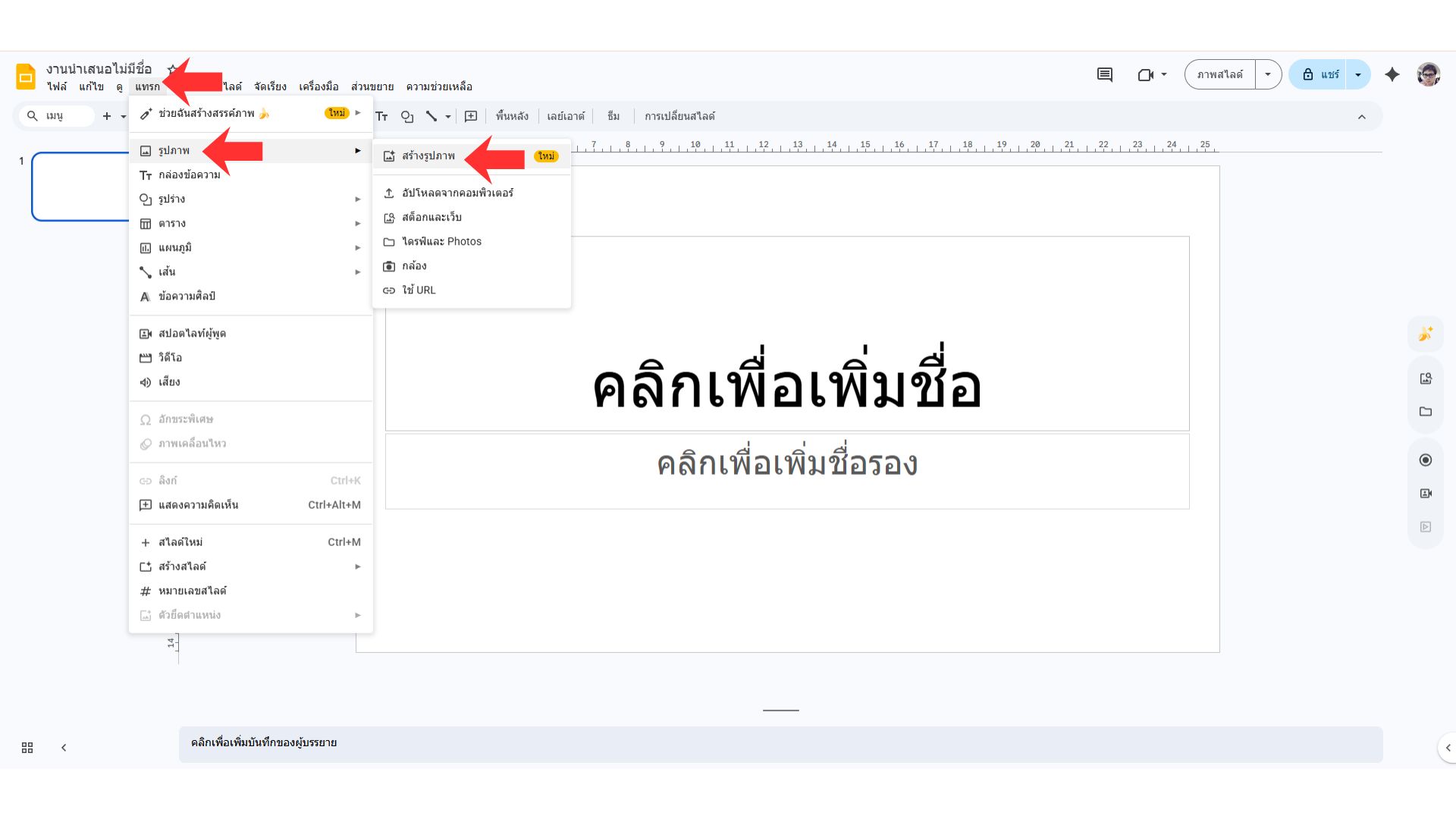This screenshot has width=1456, height=819.
Task: Hide the menus with toolbar chevron
Action: (1362, 117)
